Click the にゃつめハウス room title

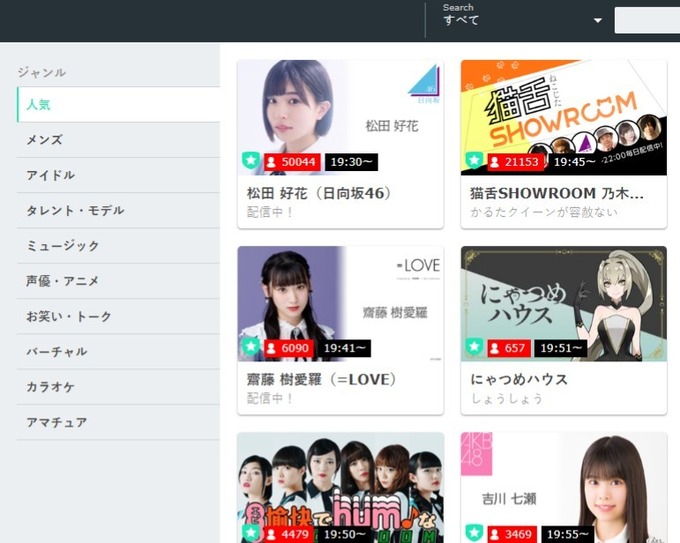coord(519,379)
